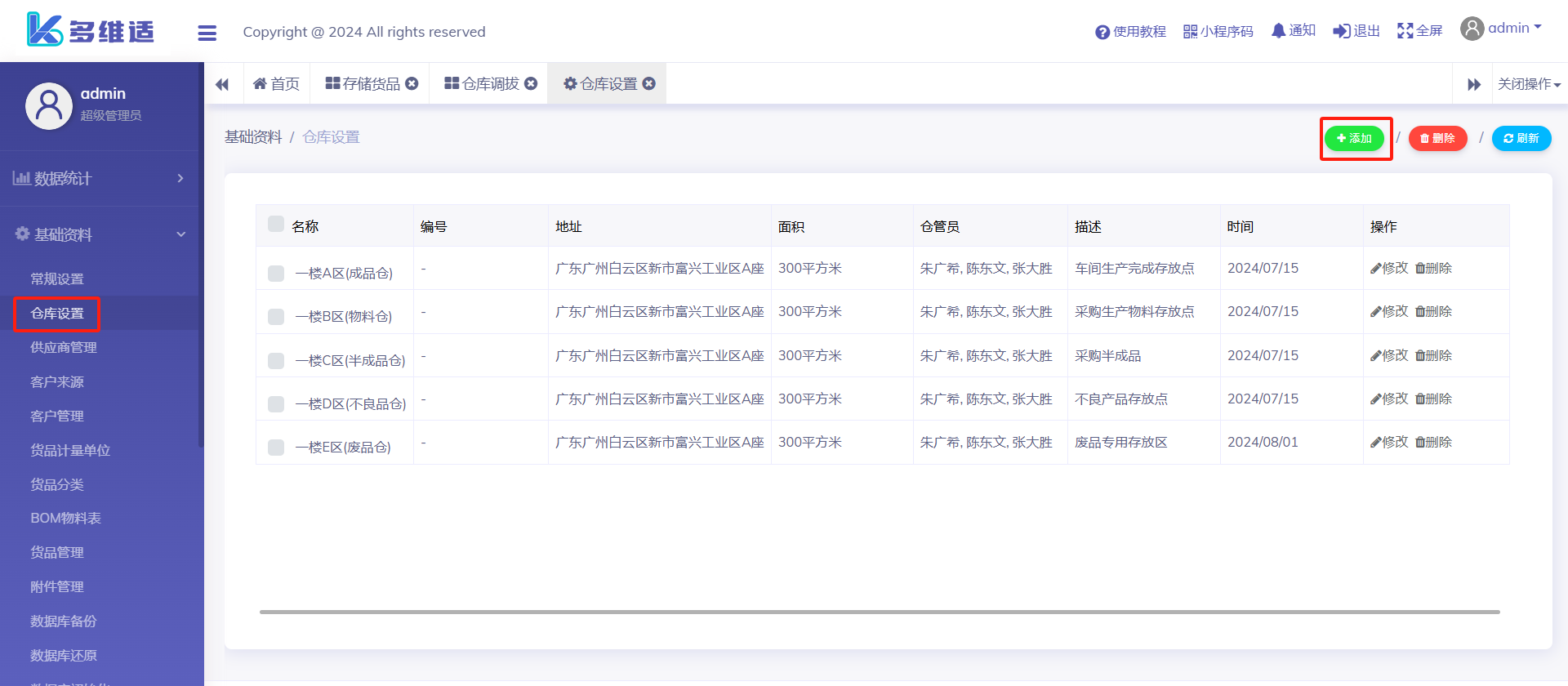Image resolution: width=1568 pixels, height=686 pixels.
Task: Check the select-all checkbox in table header
Action: click(x=276, y=225)
